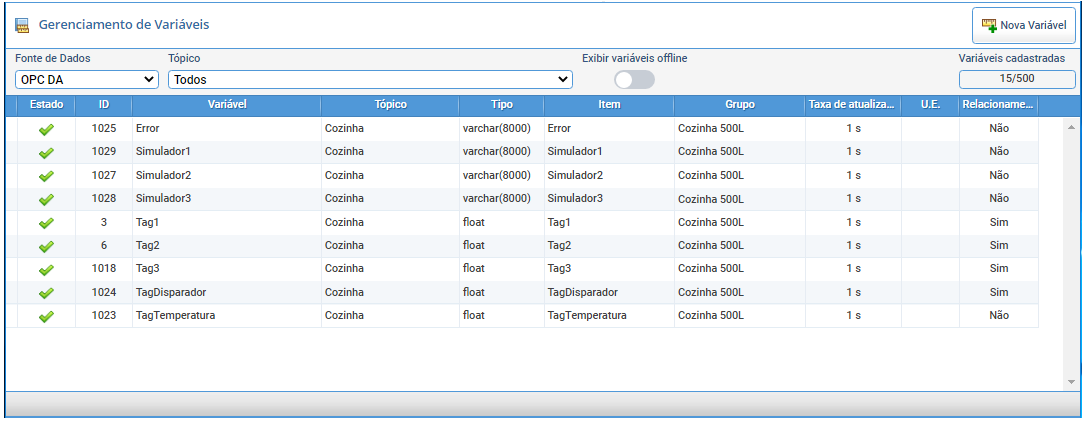Viewport: 1090px width, 423px height.
Task: Click the green check status for Tag1 row
Action: [47, 223]
